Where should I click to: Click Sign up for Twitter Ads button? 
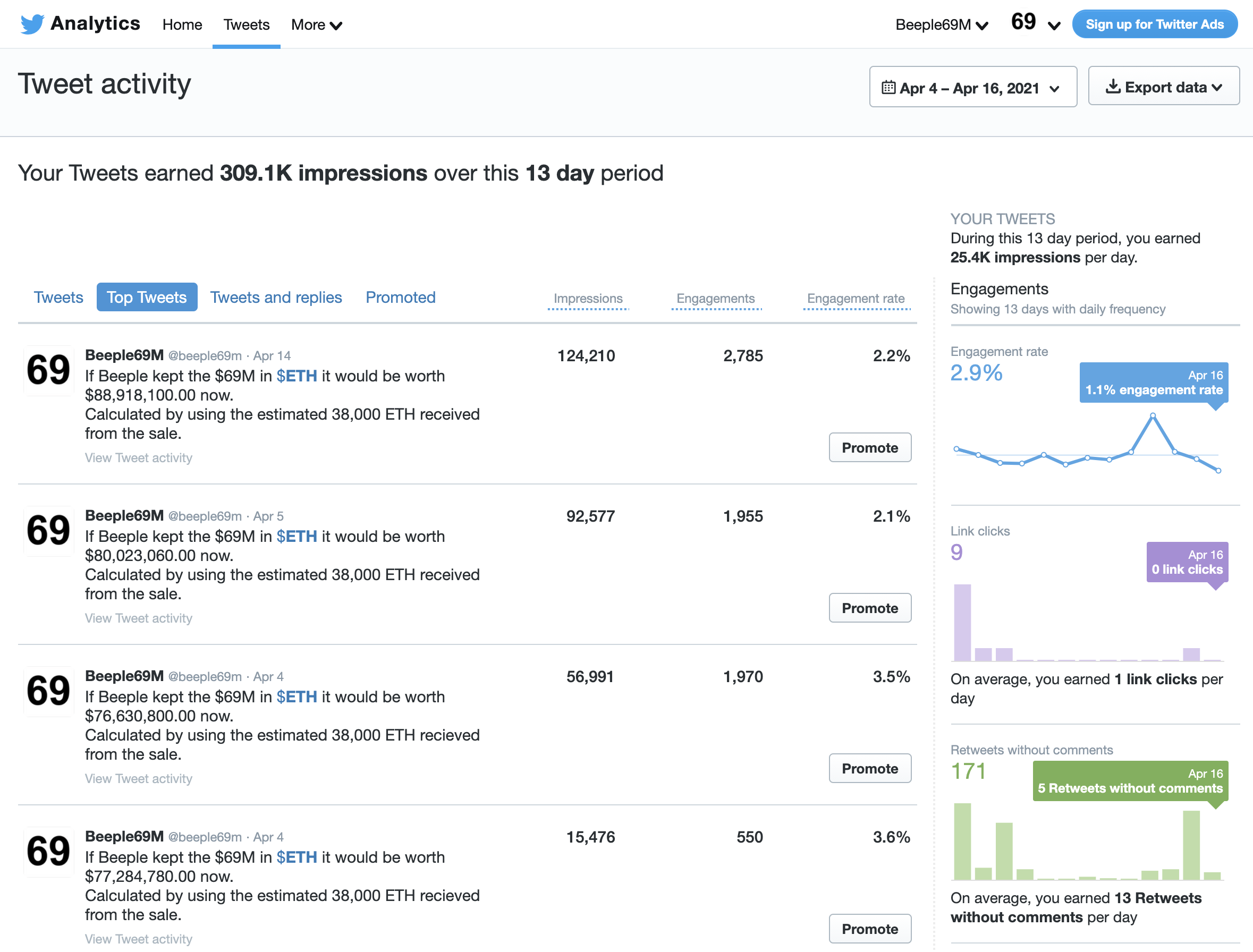pyautogui.click(x=1154, y=24)
